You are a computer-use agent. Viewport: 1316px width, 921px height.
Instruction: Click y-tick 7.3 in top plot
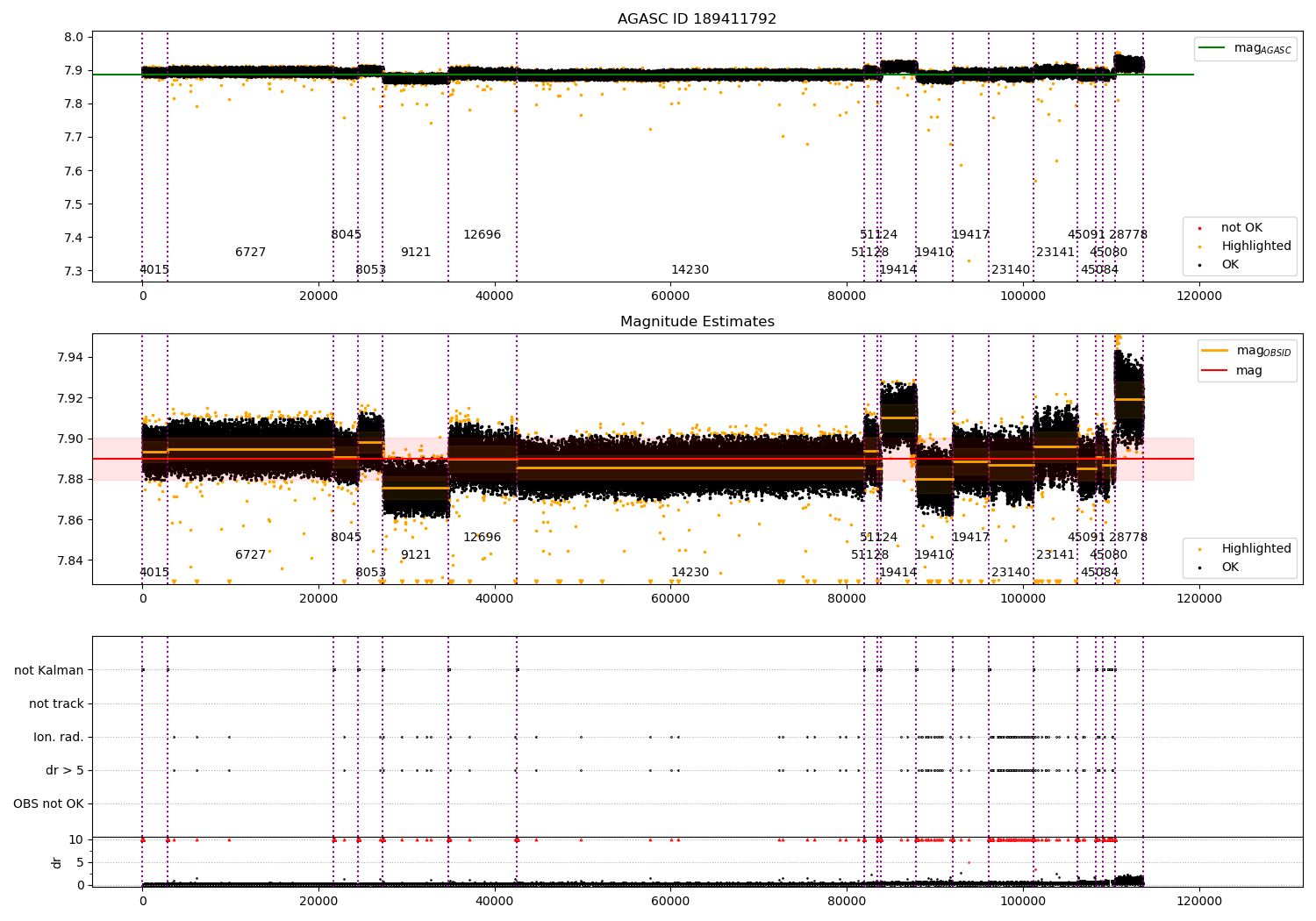(75, 272)
